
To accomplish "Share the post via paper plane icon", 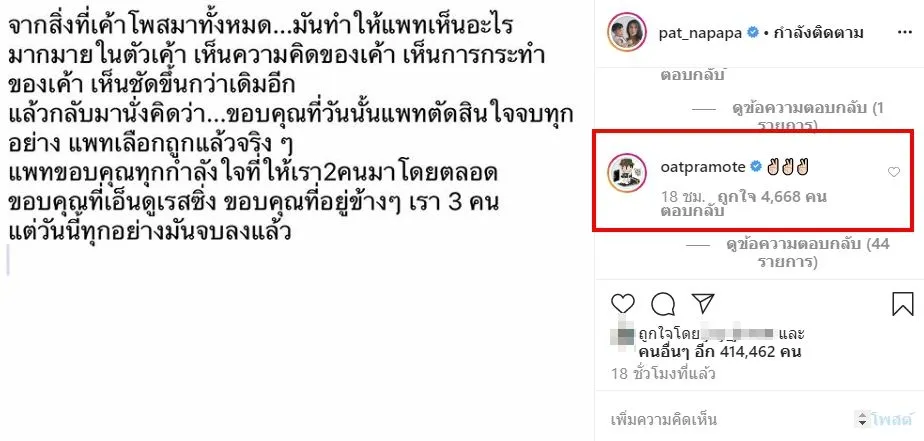I will [x=702, y=304].
